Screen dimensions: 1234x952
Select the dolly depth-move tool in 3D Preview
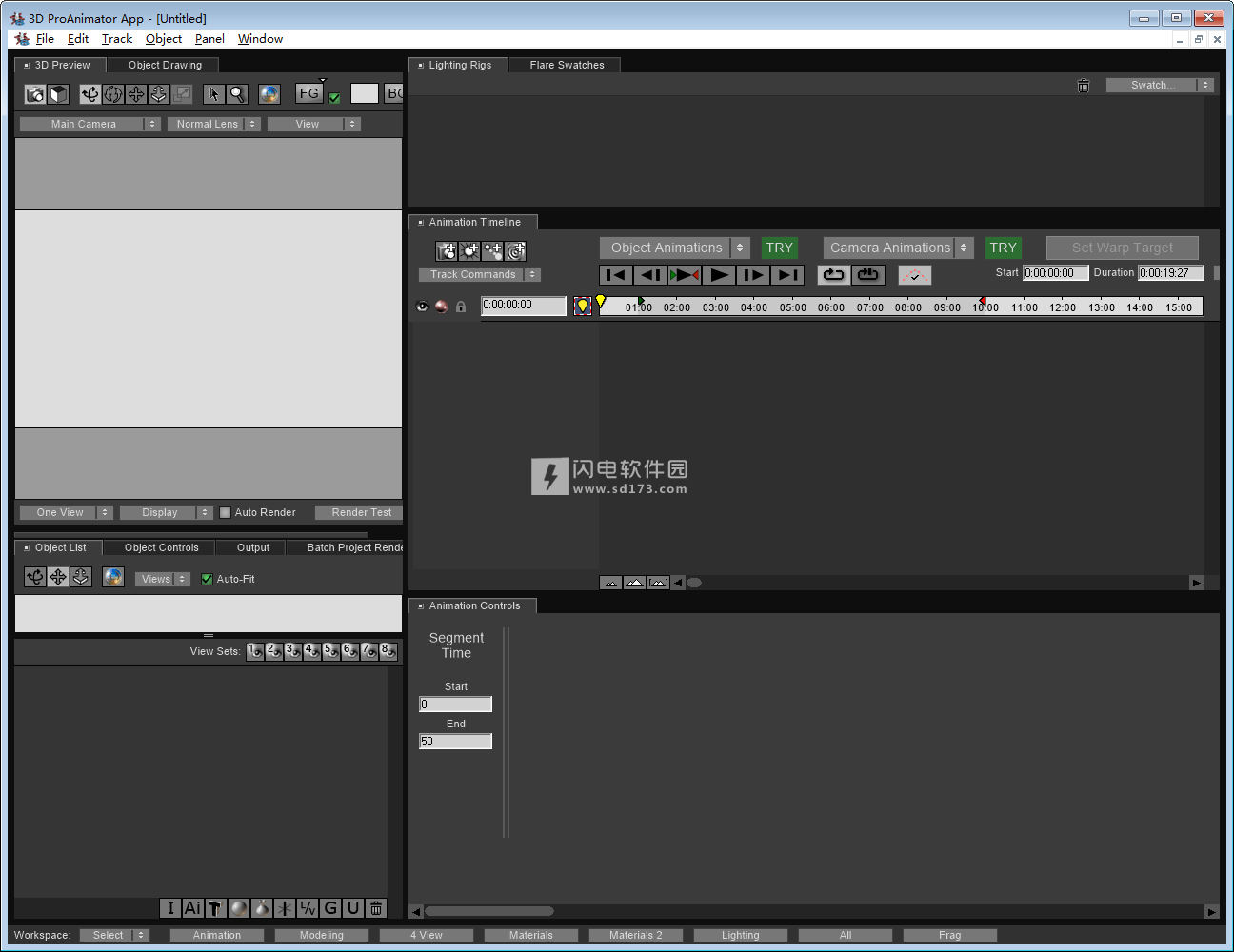159,94
